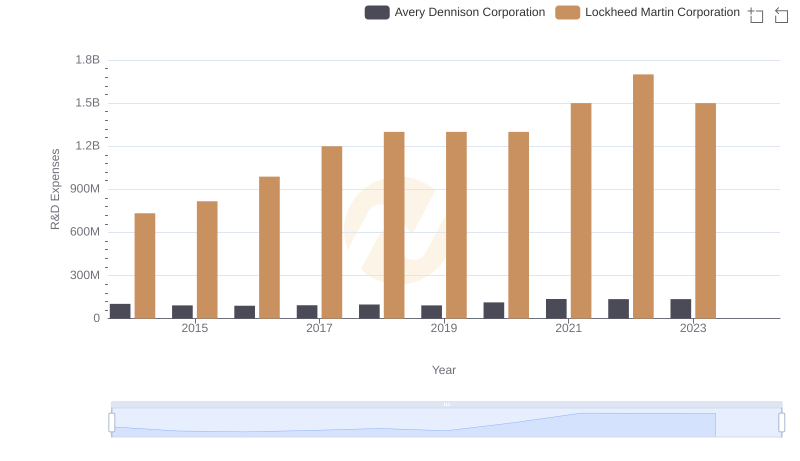Click the 300M y-axis label

(85, 275)
